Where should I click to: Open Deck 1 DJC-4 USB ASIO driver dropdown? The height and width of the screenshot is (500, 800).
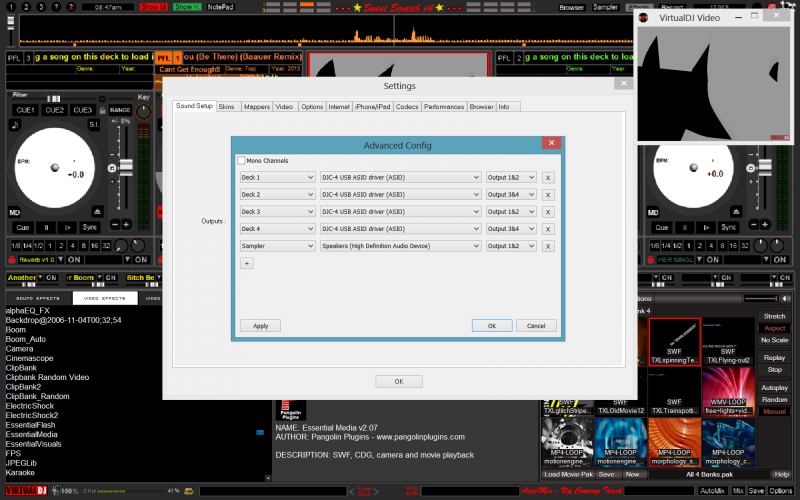coord(401,178)
